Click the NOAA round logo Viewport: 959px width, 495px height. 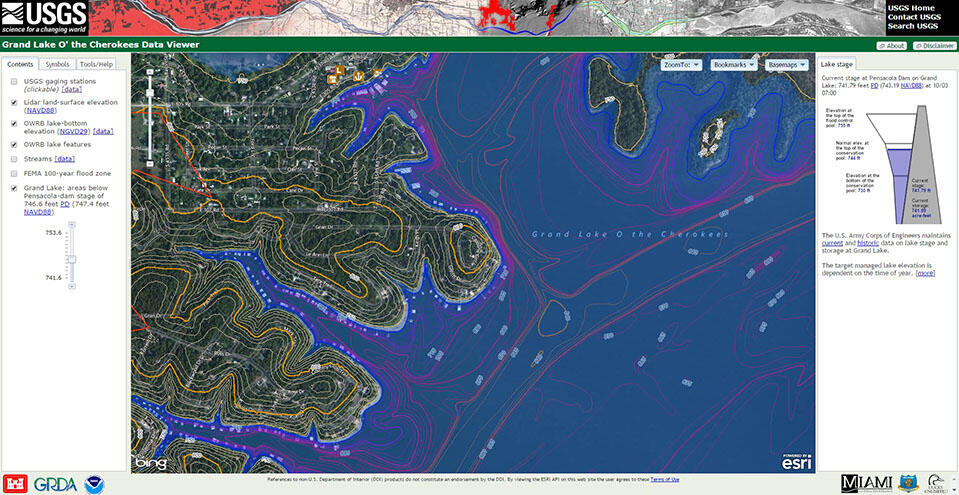[x=95, y=484]
